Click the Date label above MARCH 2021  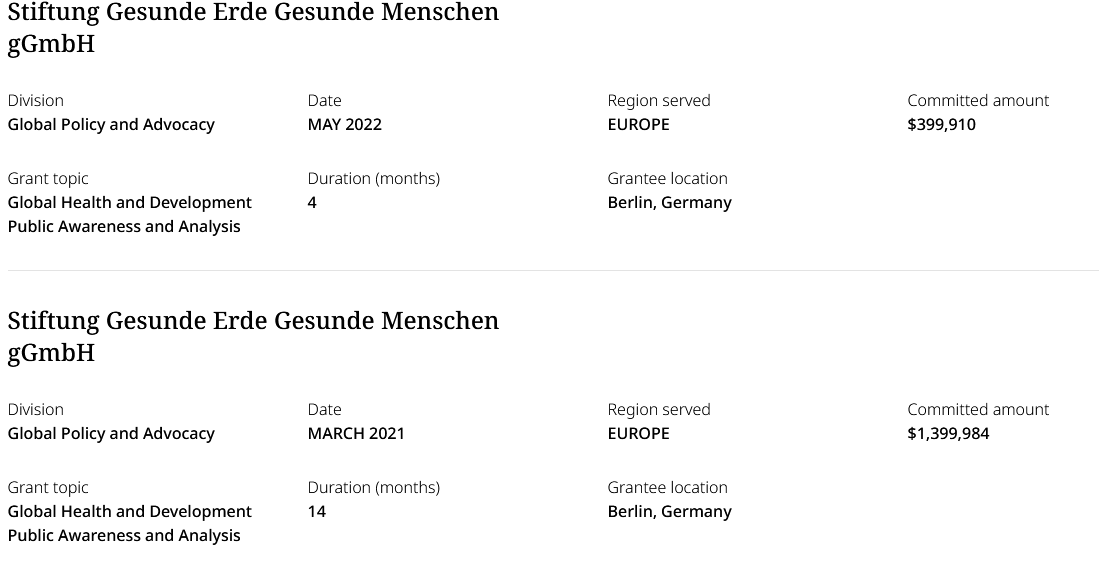click(x=324, y=409)
